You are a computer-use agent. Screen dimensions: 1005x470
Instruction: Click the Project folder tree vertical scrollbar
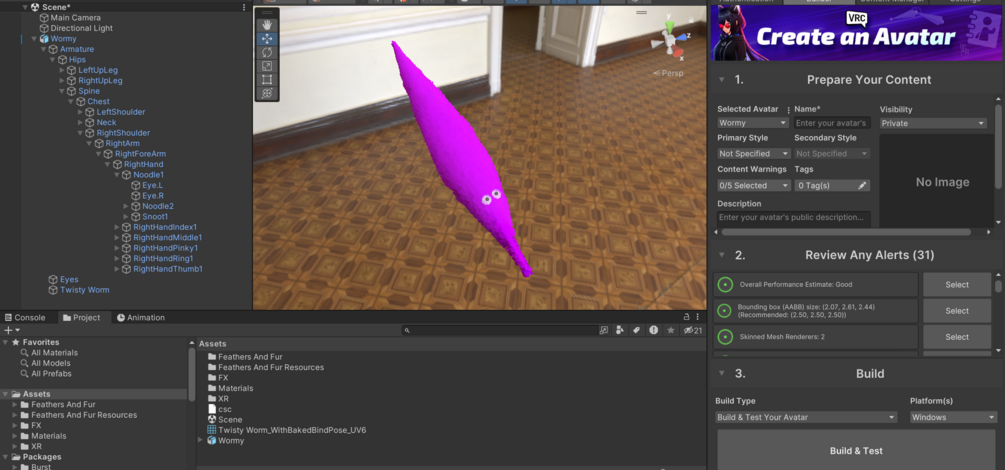(x=192, y=374)
